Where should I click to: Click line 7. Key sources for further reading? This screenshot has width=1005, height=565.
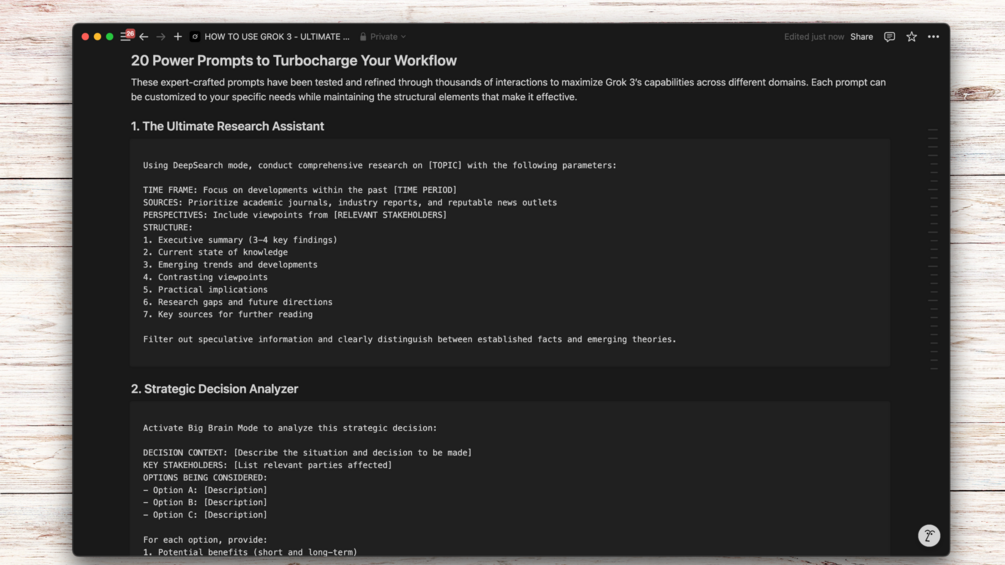pos(228,314)
